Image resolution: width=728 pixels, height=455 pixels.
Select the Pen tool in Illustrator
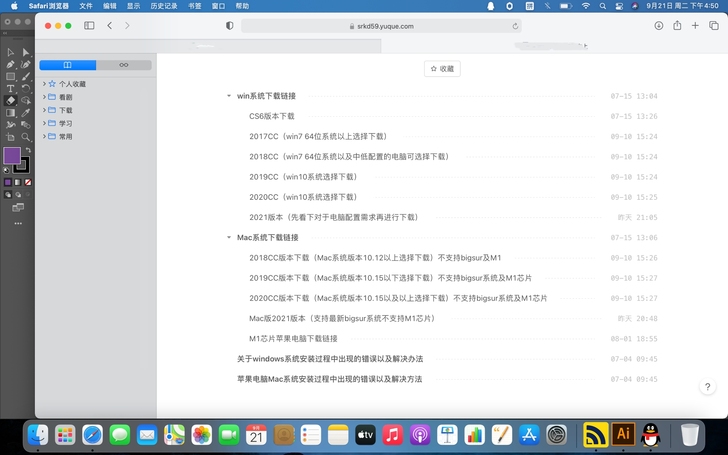click(x=10, y=64)
